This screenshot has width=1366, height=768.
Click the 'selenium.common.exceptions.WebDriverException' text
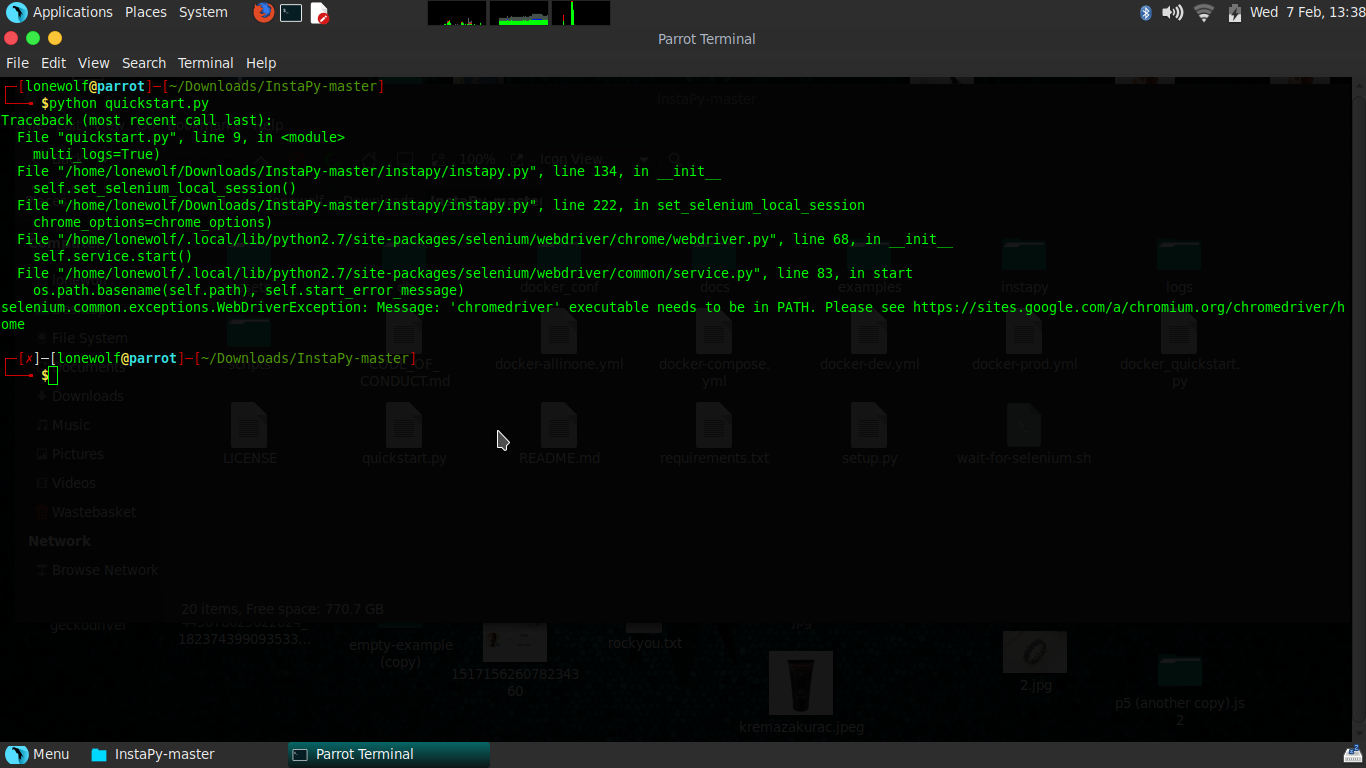pyautogui.click(x=185, y=307)
